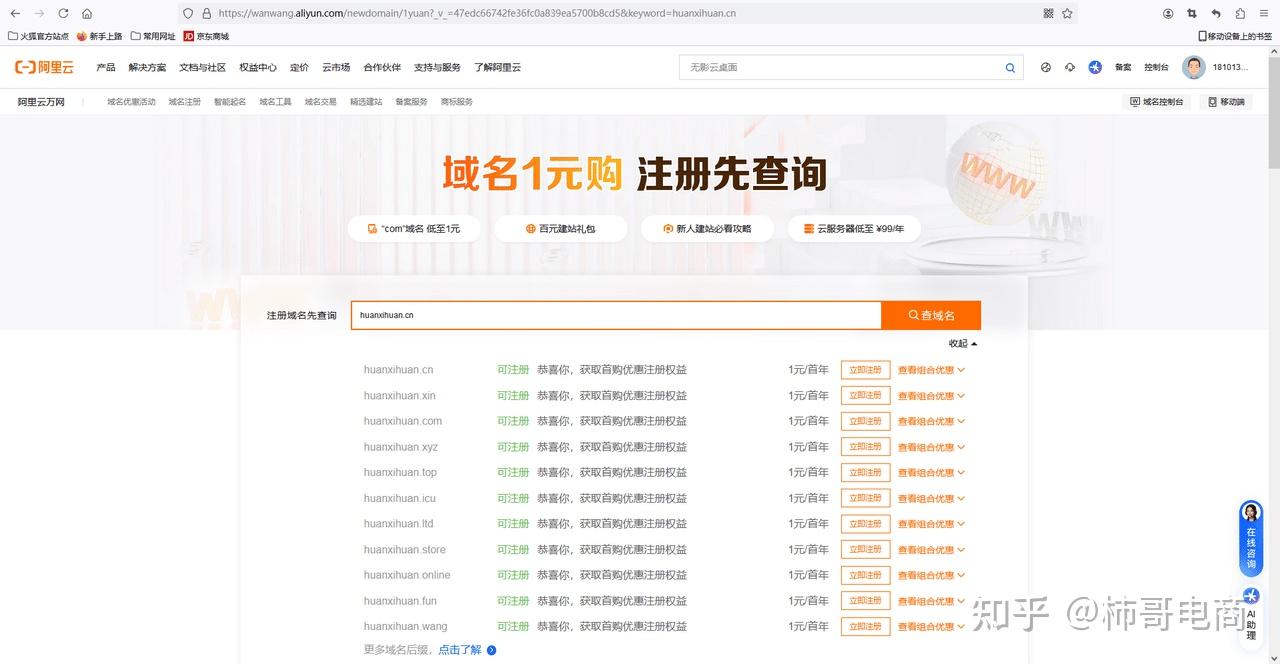1280x664 pixels.
Task: Click the domain query input field
Action: (x=616, y=315)
